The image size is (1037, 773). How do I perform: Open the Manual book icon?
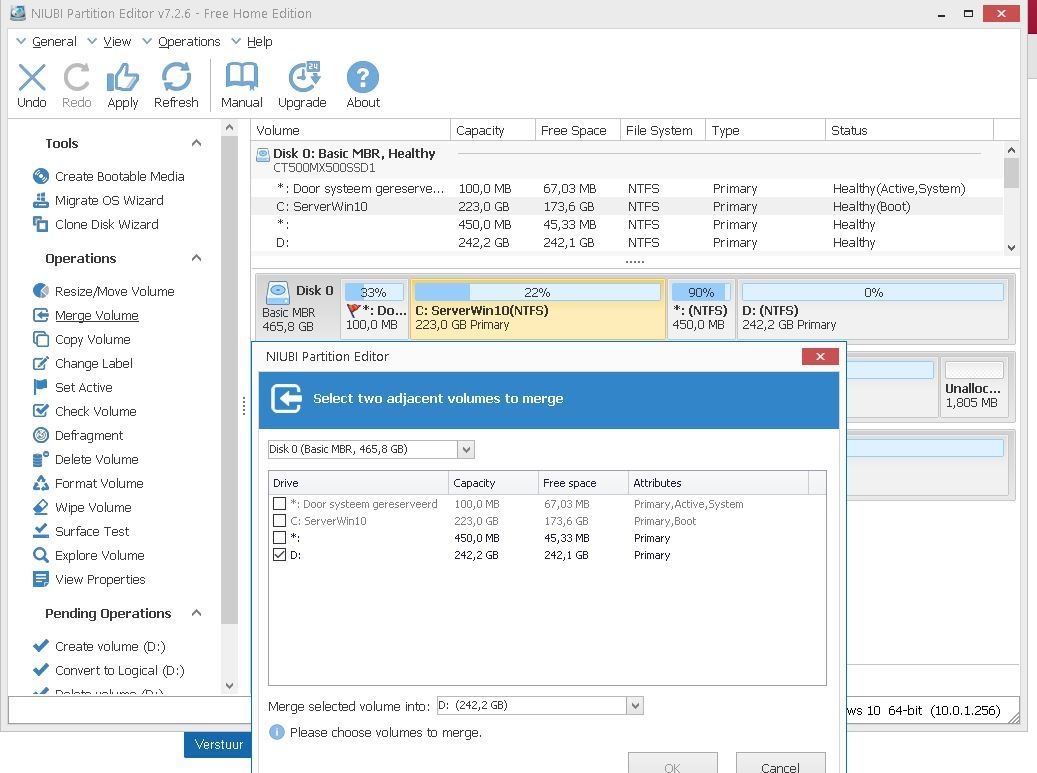[x=241, y=77]
